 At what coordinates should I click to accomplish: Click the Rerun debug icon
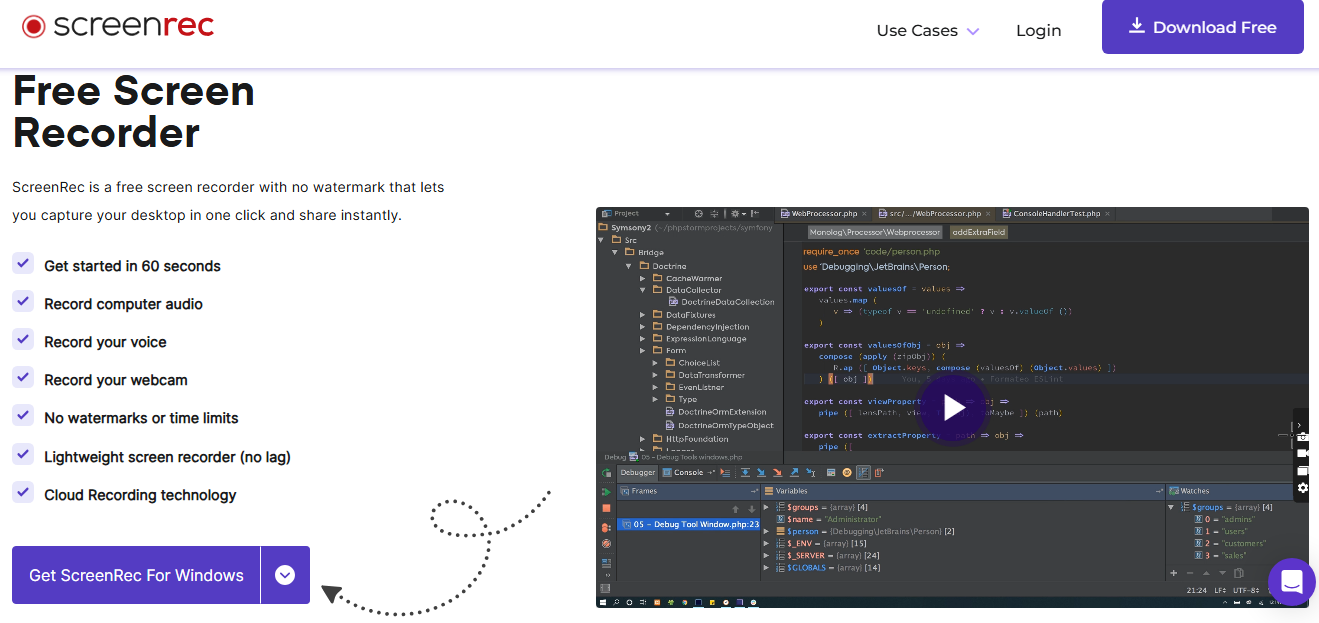[606, 473]
